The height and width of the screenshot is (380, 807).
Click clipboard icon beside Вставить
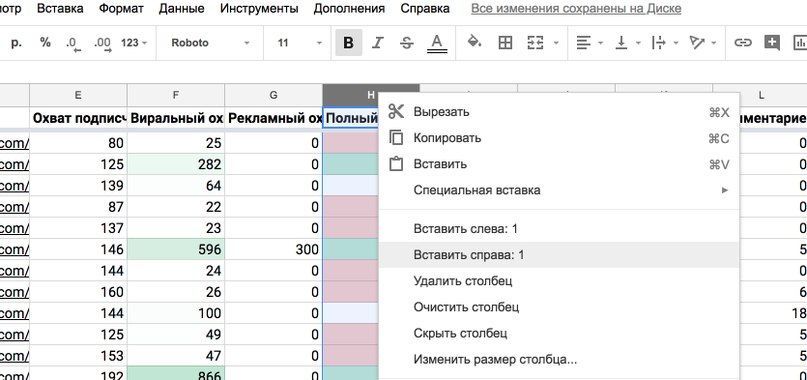pos(396,164)
